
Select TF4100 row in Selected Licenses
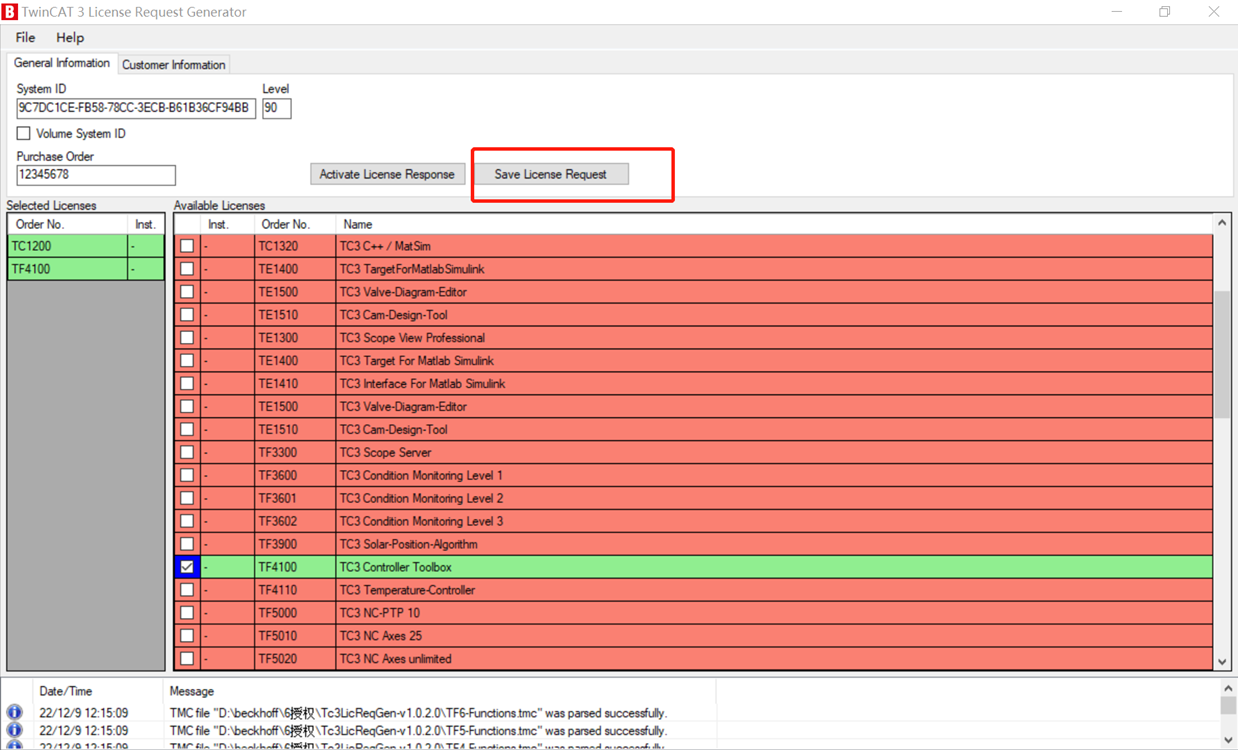point(86,269)
